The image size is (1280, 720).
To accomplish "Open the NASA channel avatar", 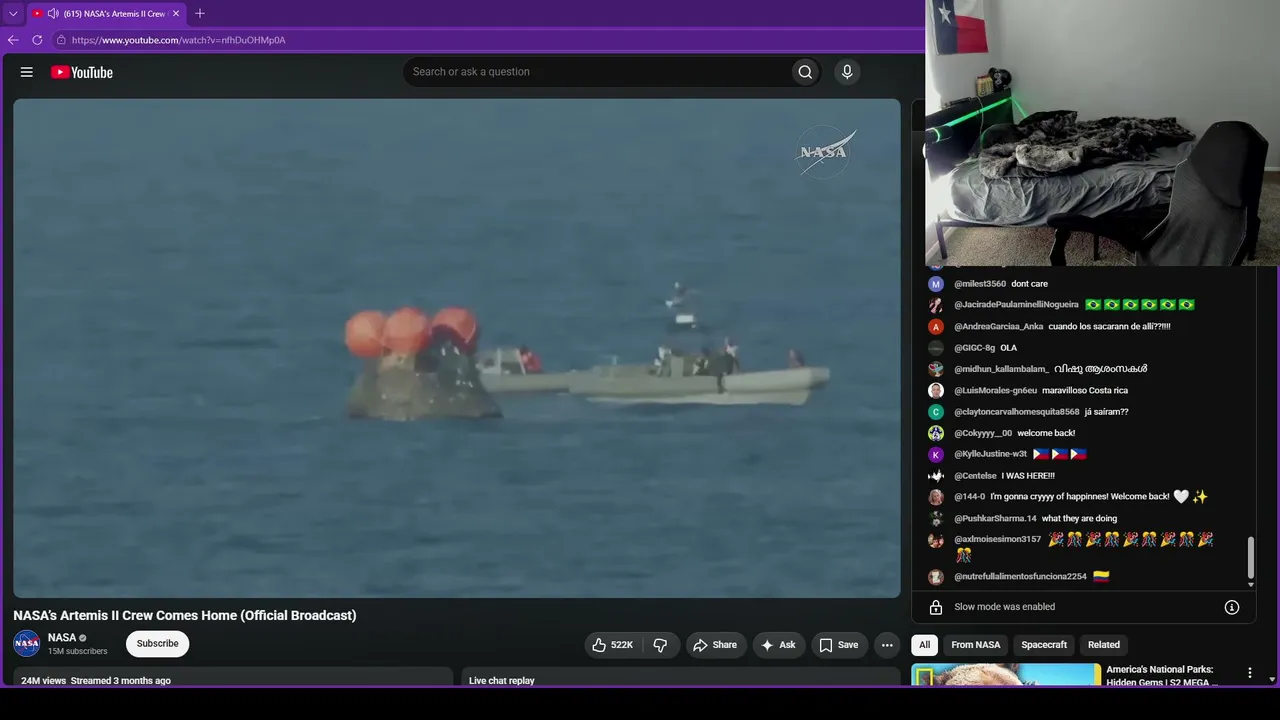I will (27, 644).
